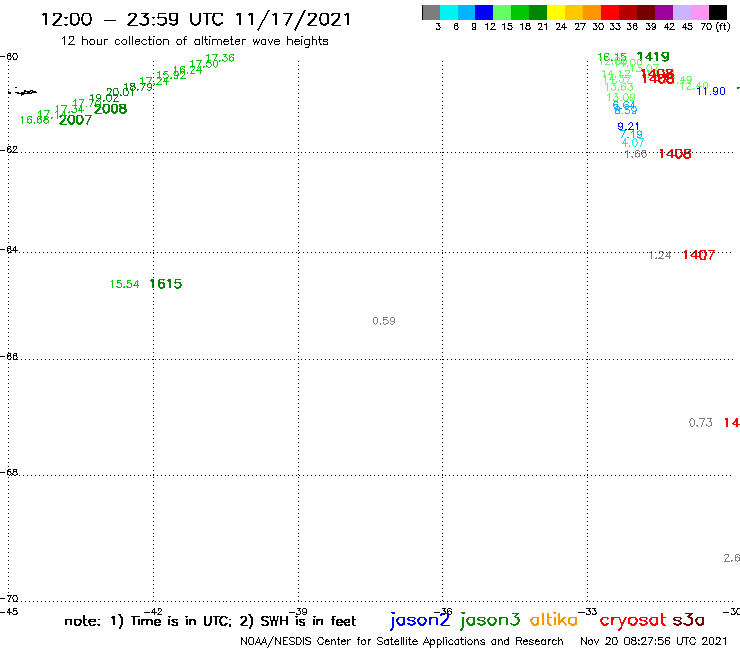Click the latitude axis label -62
This screenshot has height=650, width=740.
click(x=9, y=150)
